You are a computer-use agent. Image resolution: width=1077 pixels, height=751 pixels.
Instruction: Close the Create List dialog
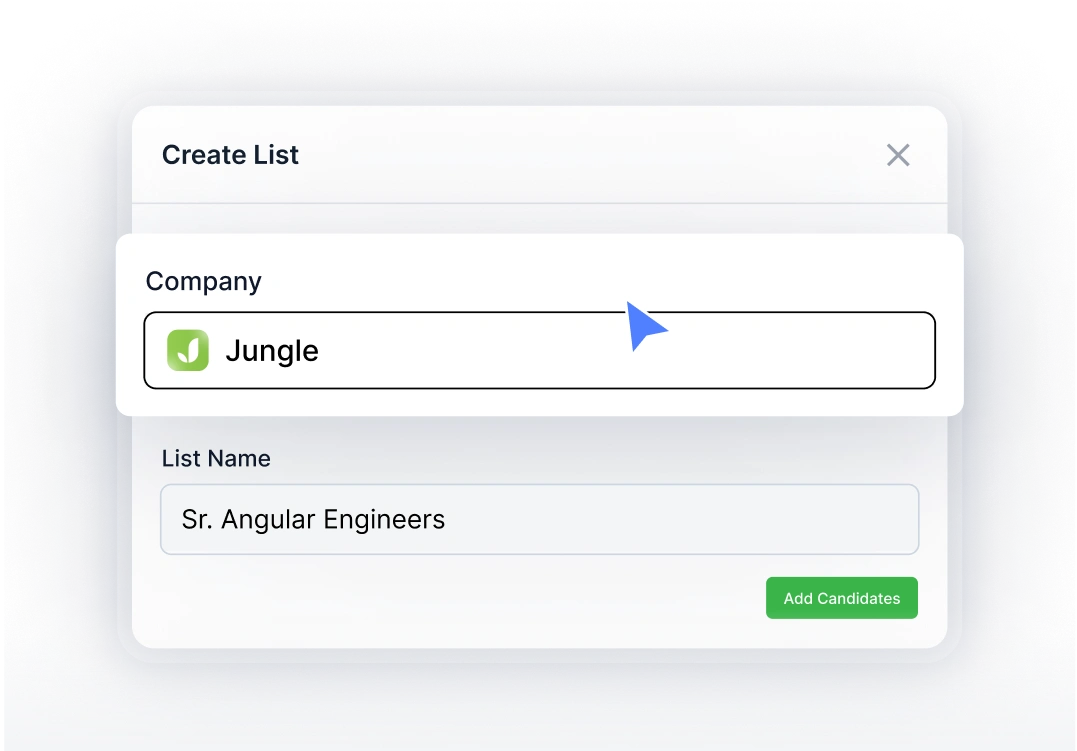pyautogui.click(x=898, y=155)
